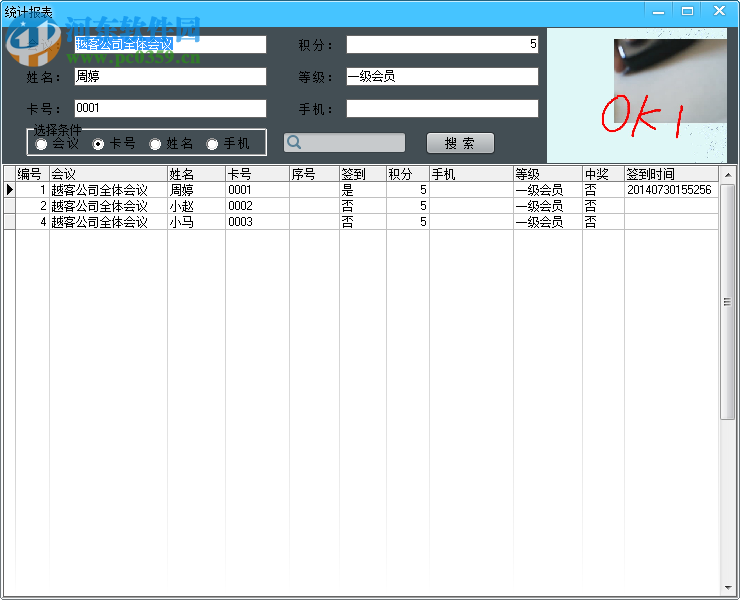Minimize the 统计报表 window
Screen dimensions: 740x600
(658, 11)
